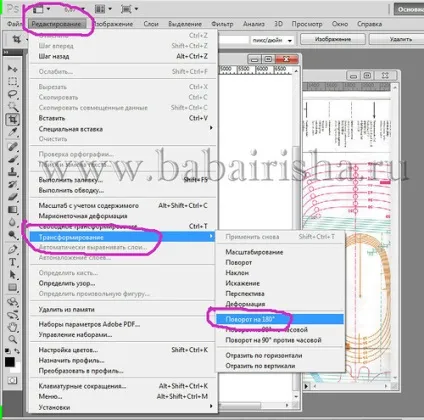Screen dimensions: 424x420
Task: Select the Gradient tool
Action: pyautogui.click(x=13, y=210)
